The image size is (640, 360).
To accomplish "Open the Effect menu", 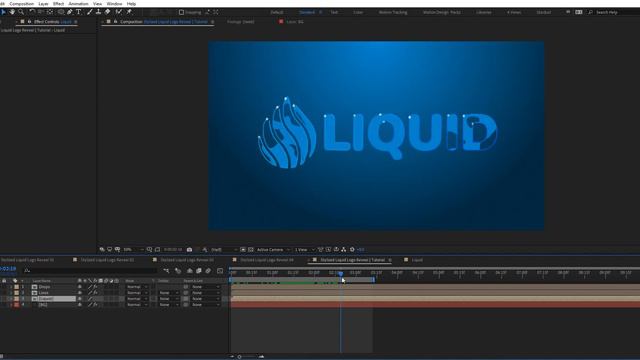I will [x=58, y=4].
